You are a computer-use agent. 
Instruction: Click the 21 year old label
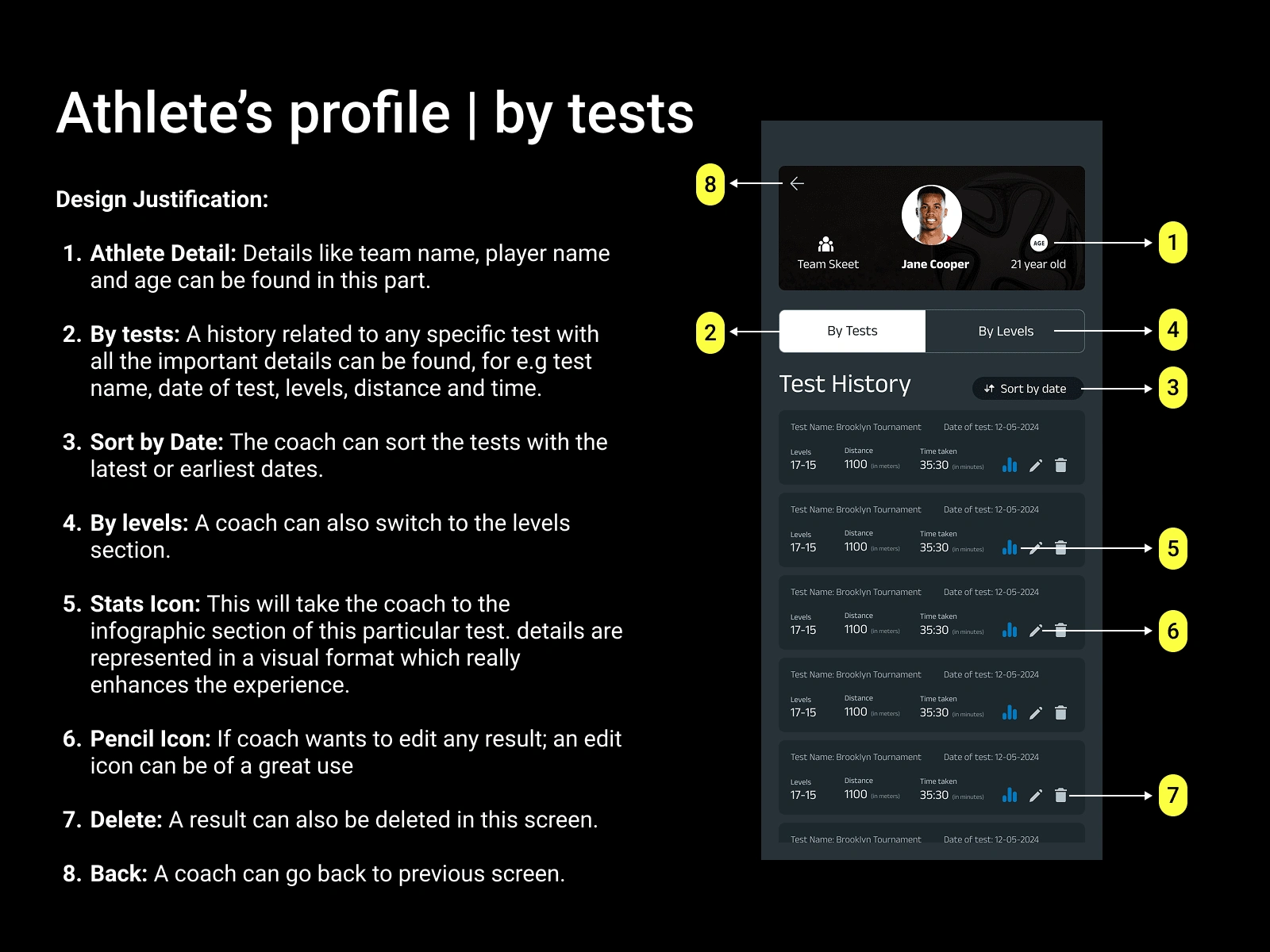(1038, 264)
